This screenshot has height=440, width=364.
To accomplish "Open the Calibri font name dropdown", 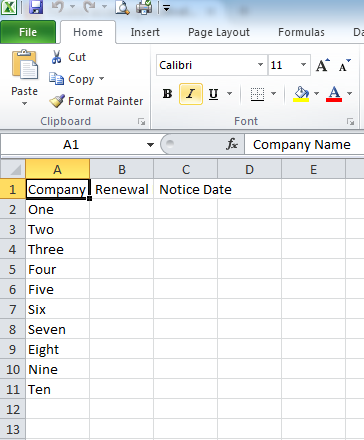I will point(260,65).
